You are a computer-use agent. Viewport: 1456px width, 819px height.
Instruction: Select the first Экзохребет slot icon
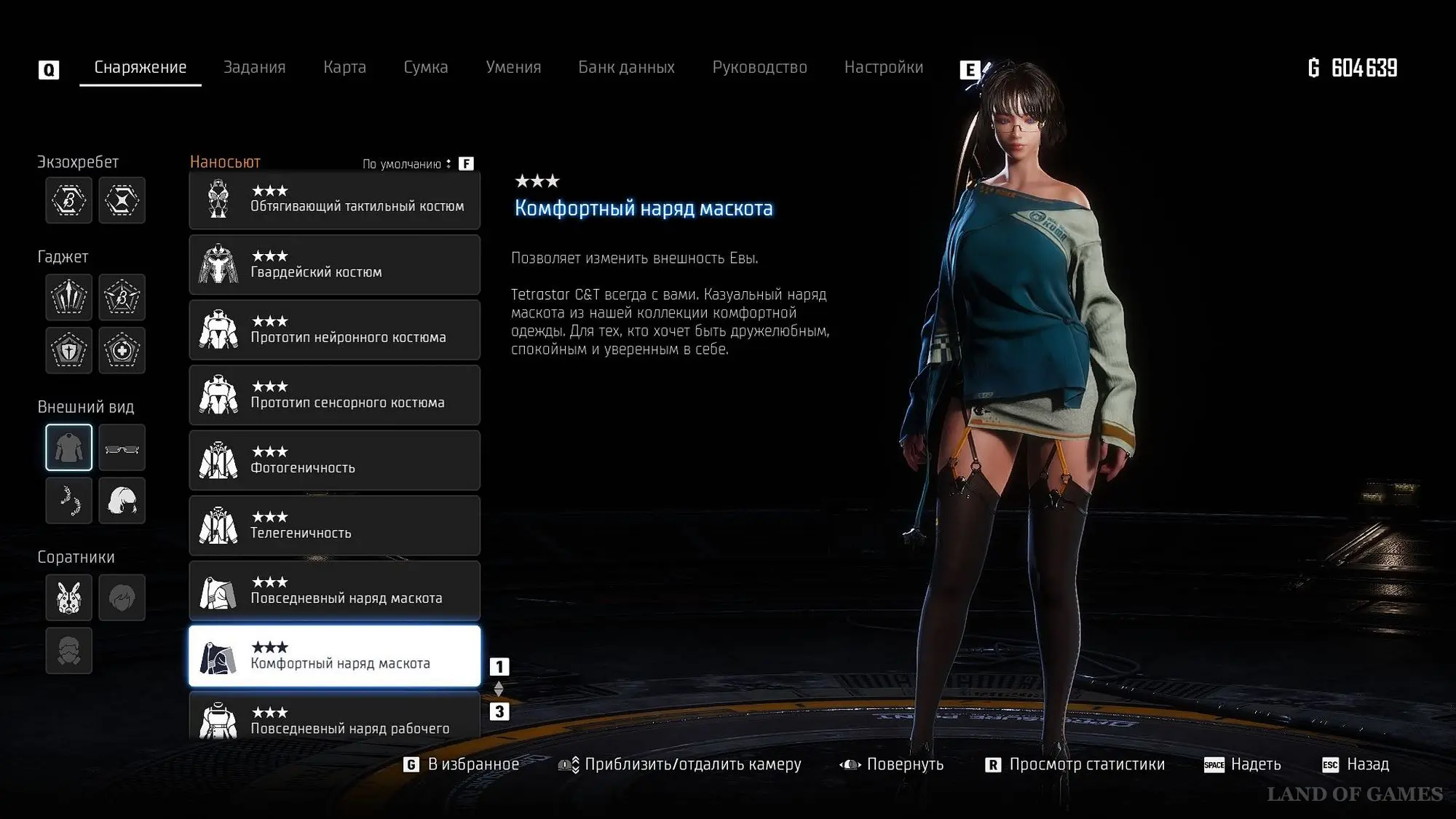(x=69, y=200)
